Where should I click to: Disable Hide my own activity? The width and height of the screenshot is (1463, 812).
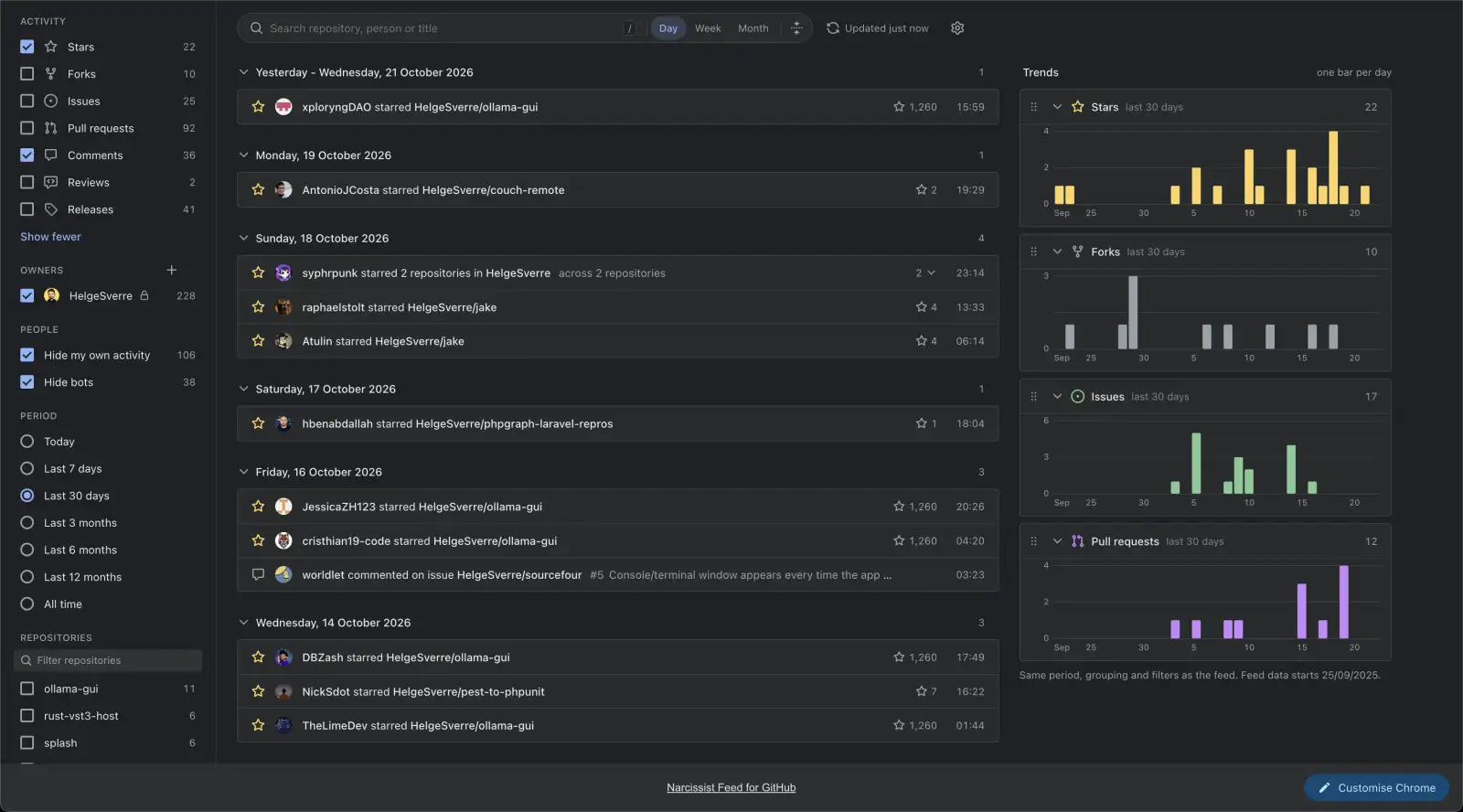[x=27, y=355]
